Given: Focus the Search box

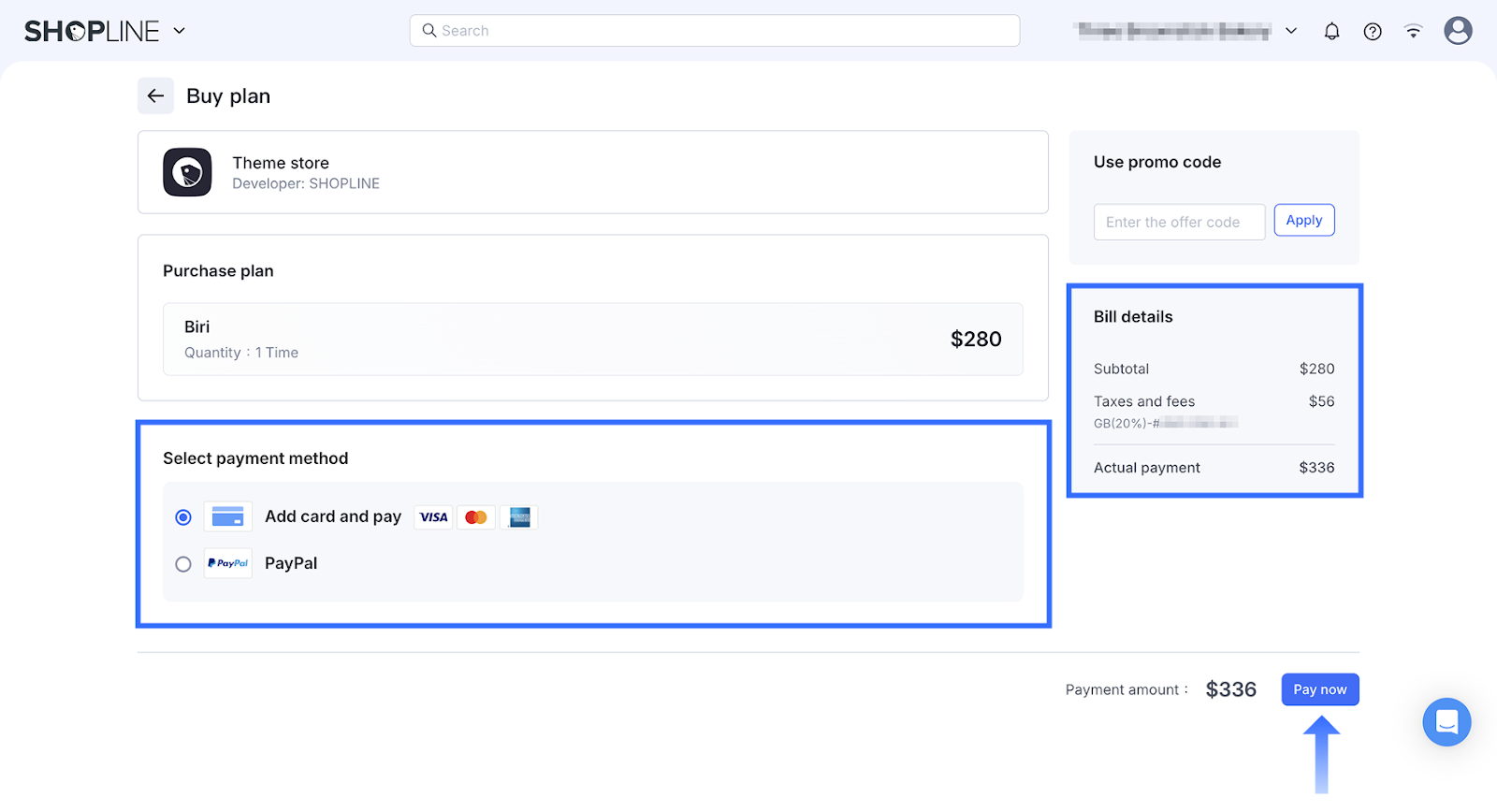Looking at the screenshot, I should coord(715,31).
